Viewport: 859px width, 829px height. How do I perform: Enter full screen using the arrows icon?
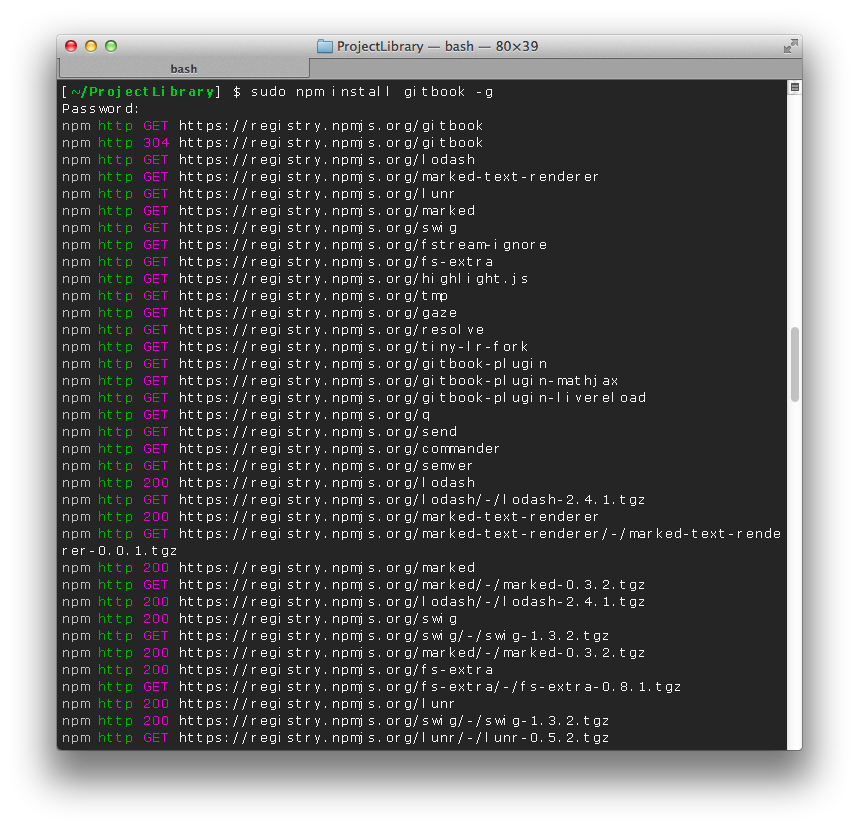pyautogui.click(x=790, y=46)
